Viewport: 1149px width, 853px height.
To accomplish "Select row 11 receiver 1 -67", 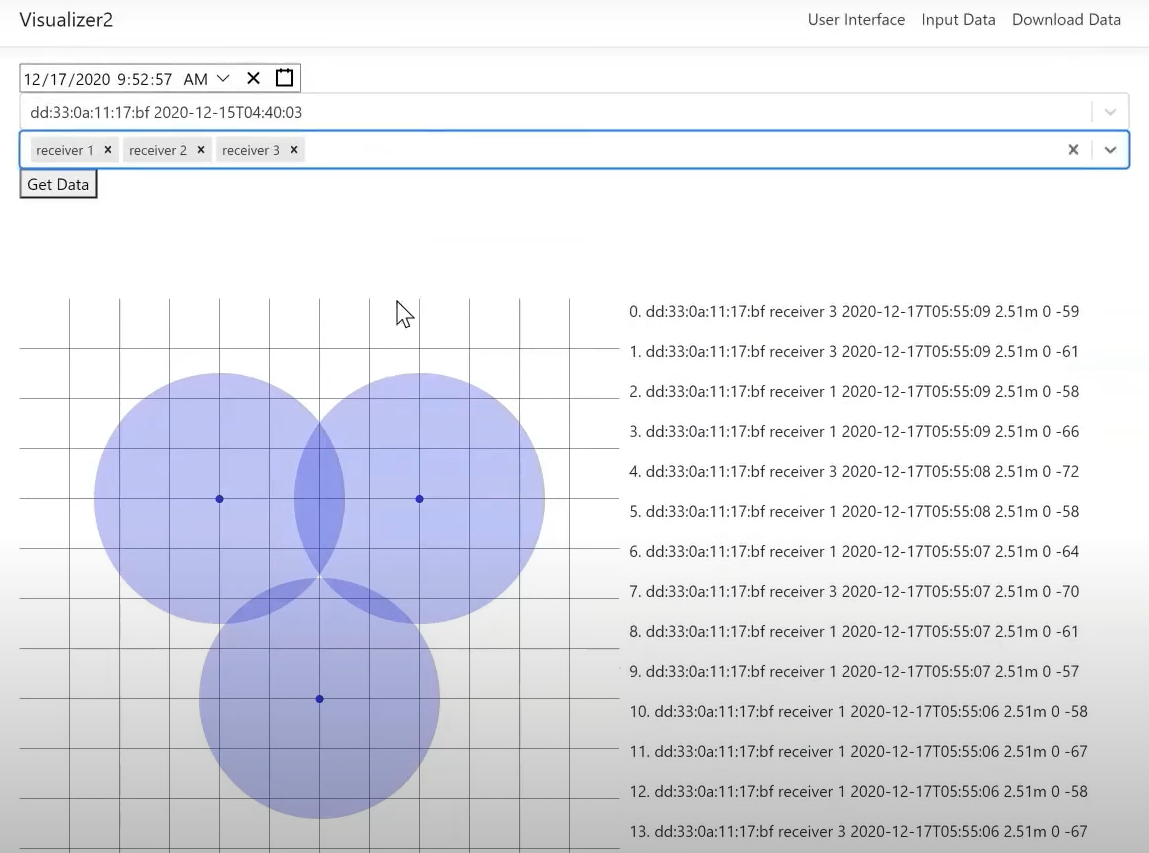I will tap(858, 751).
